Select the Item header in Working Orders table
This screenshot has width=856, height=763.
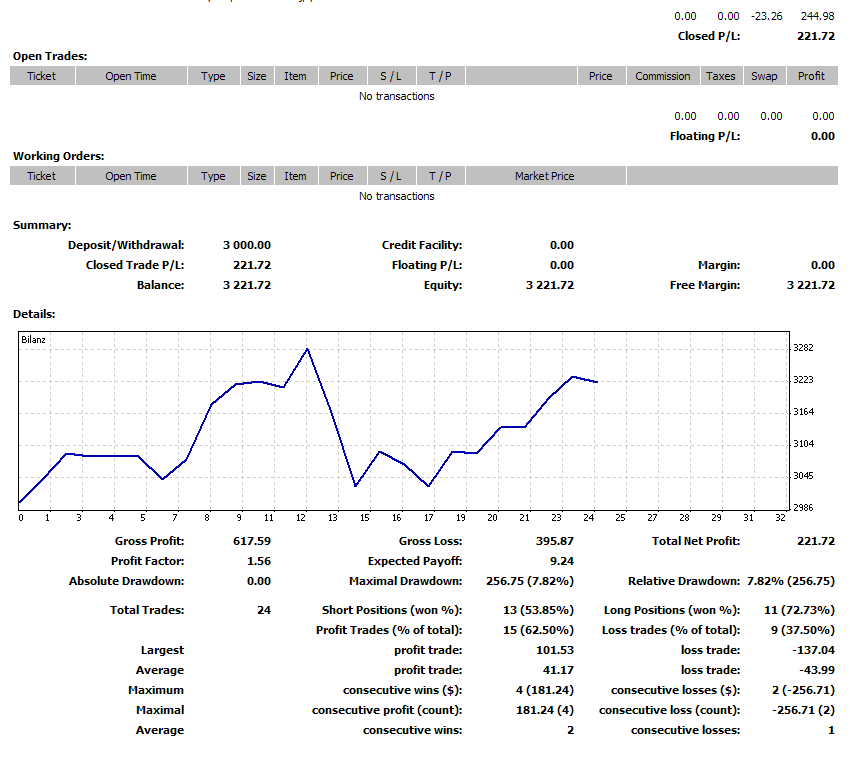295,176
